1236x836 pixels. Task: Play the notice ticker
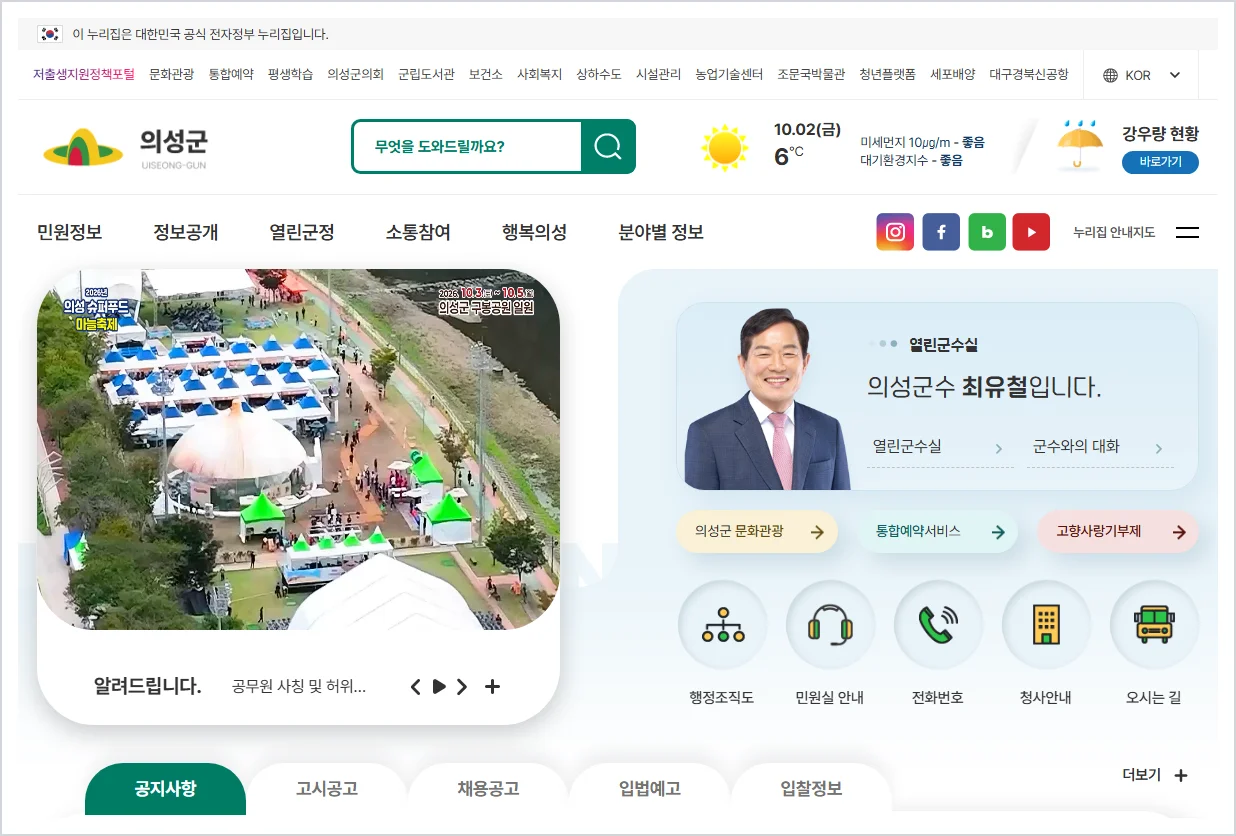click(439, 686)
